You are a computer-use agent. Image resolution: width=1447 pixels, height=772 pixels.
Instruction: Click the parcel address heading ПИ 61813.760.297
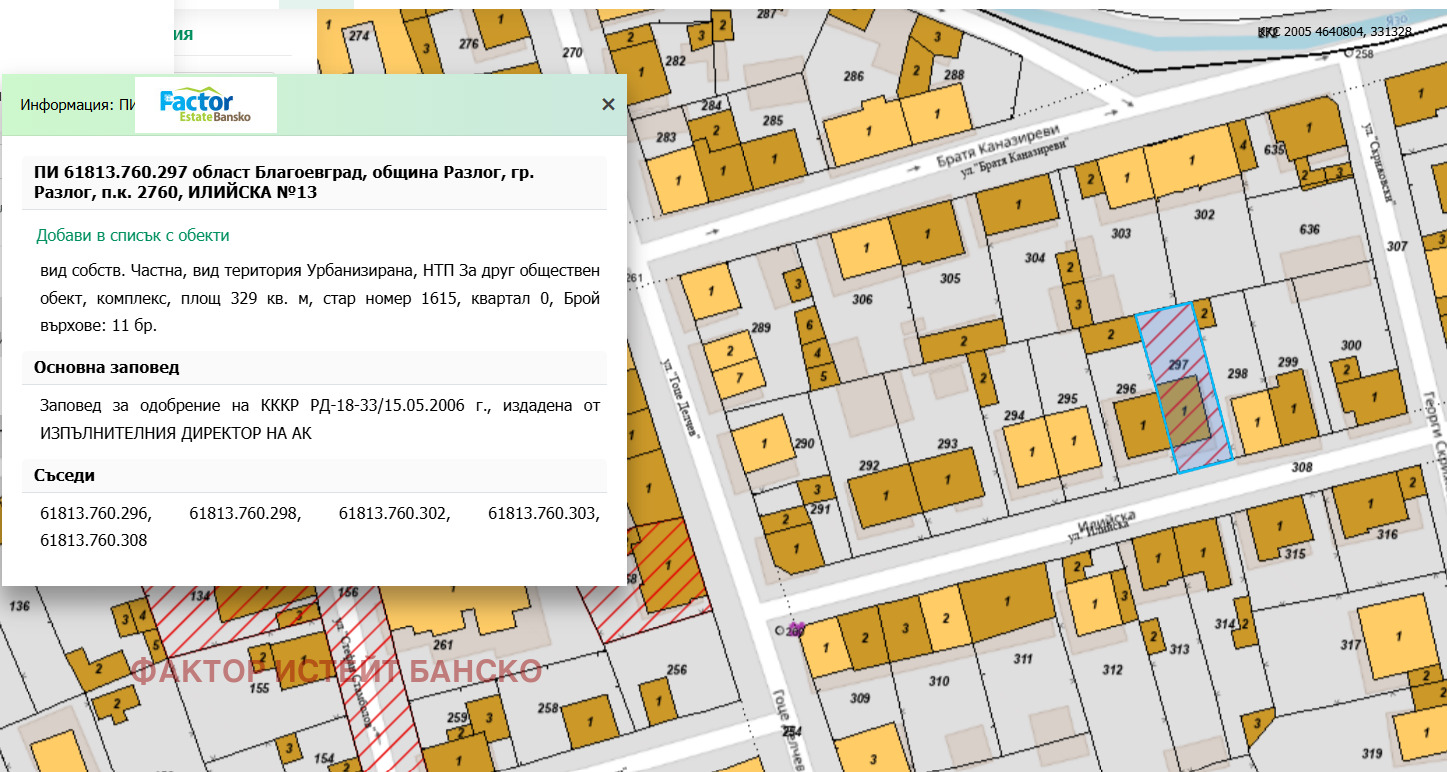(x=284, y=182)
